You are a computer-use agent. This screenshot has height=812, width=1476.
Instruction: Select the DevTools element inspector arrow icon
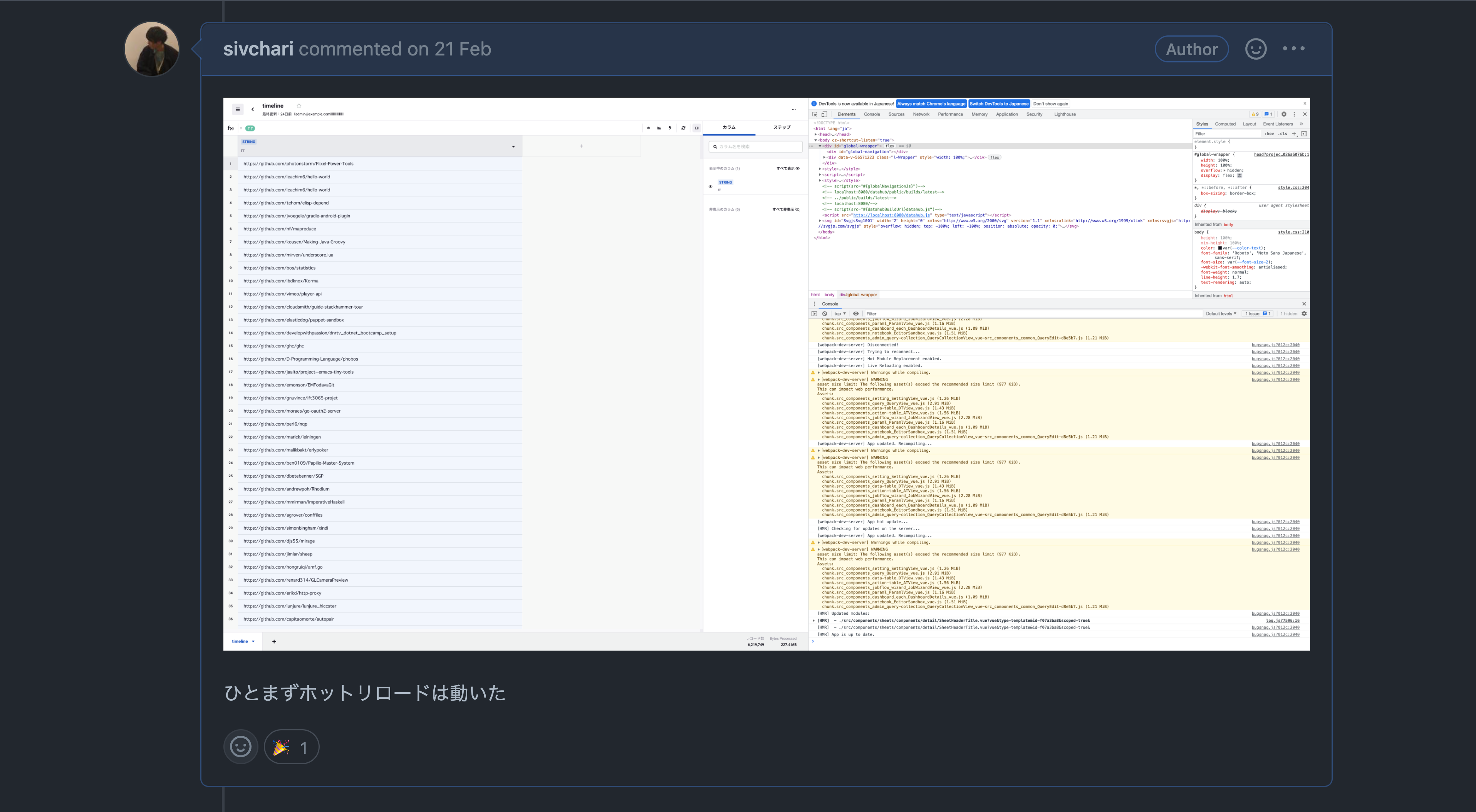(814, 114)
